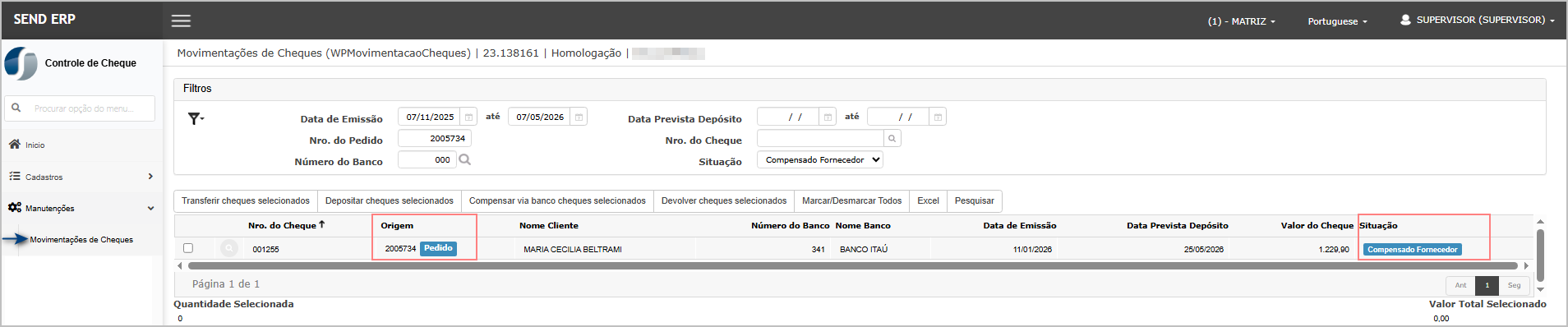
Task: Click the horizontal scrollbar right arrow
Action: click(1526, 265)
